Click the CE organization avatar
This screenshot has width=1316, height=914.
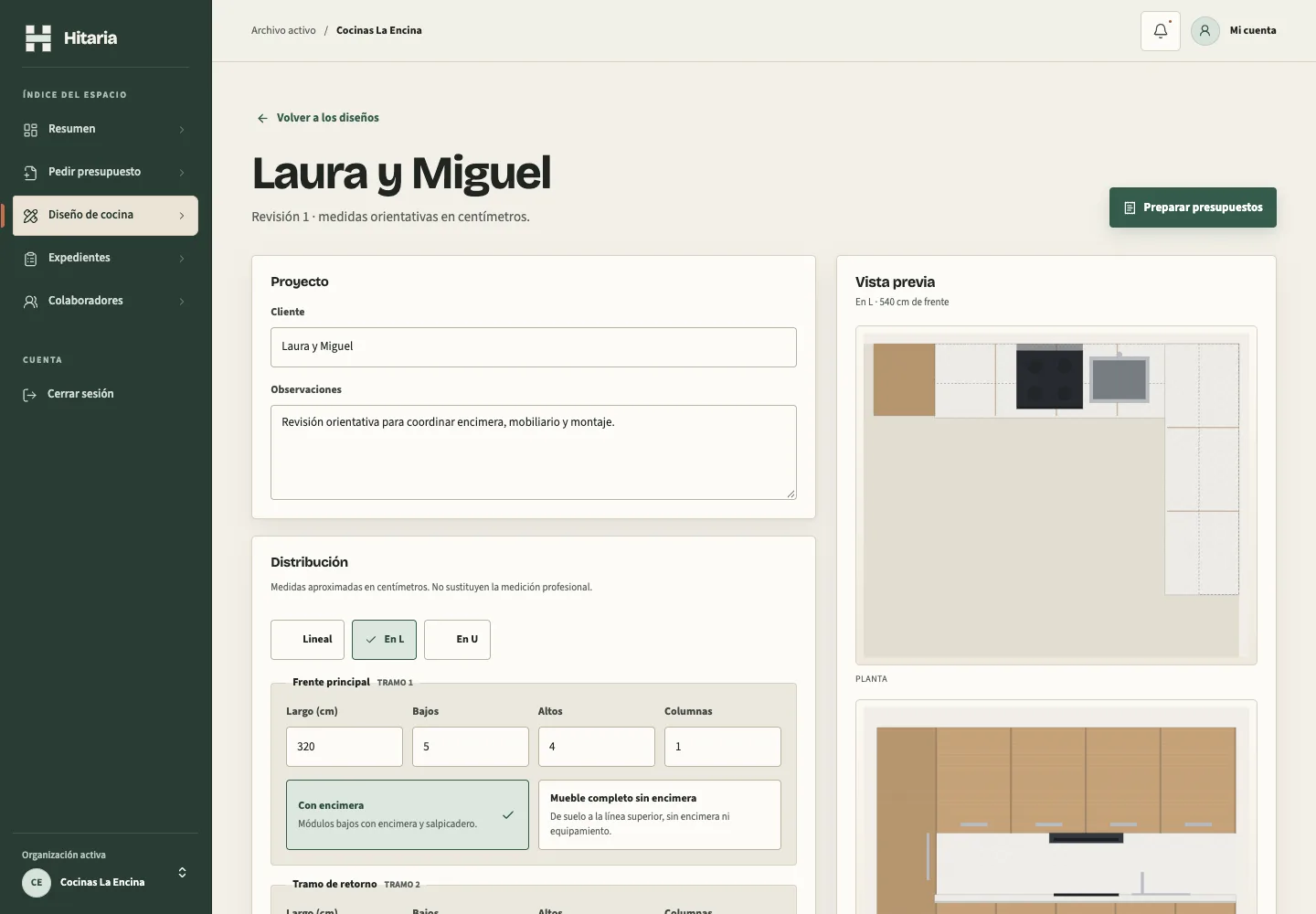pos(37,883)
